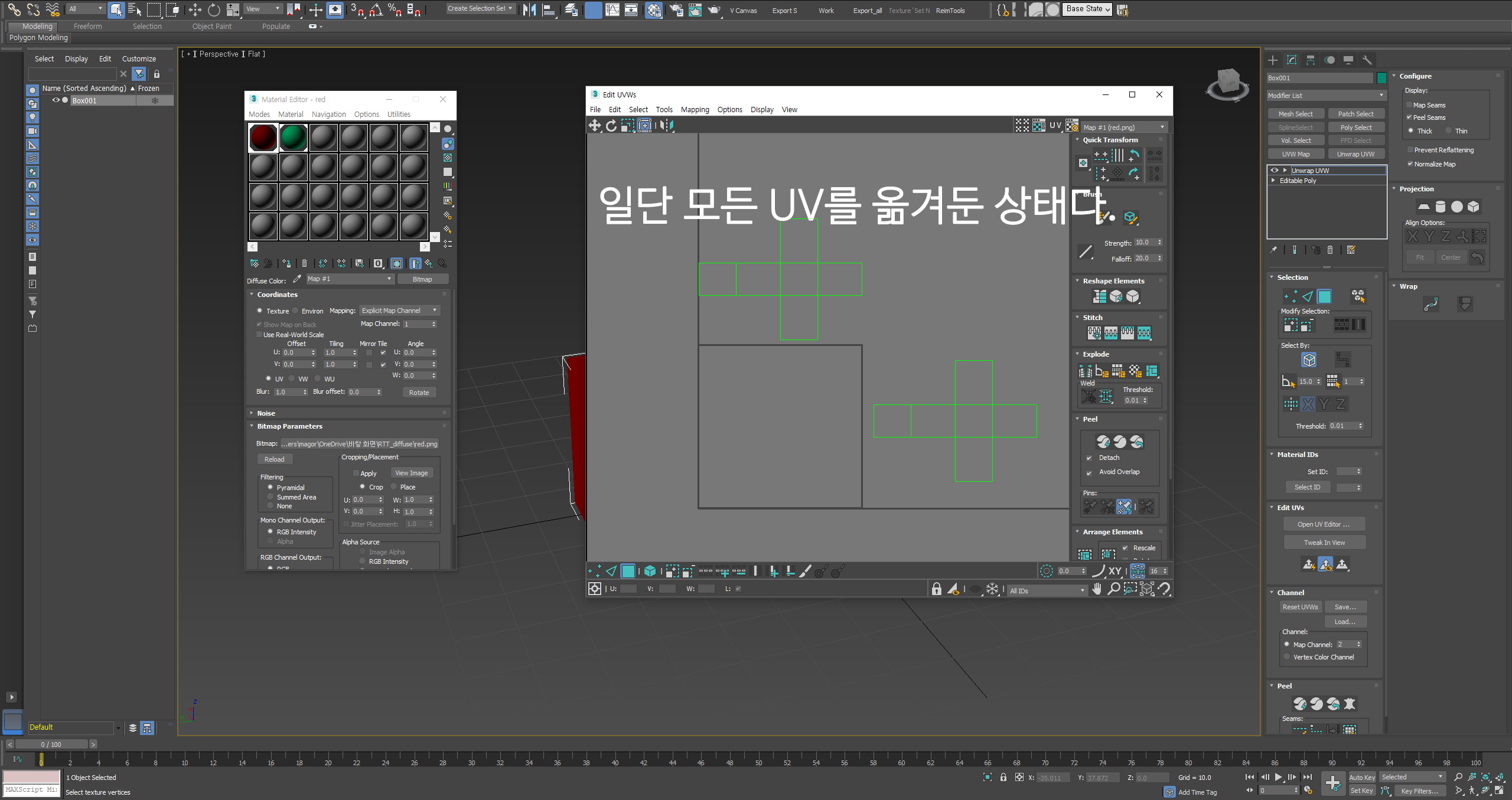Click the box projection icon under Projection
Screen dimensions: 1512x800
[x=1474, y=207]
